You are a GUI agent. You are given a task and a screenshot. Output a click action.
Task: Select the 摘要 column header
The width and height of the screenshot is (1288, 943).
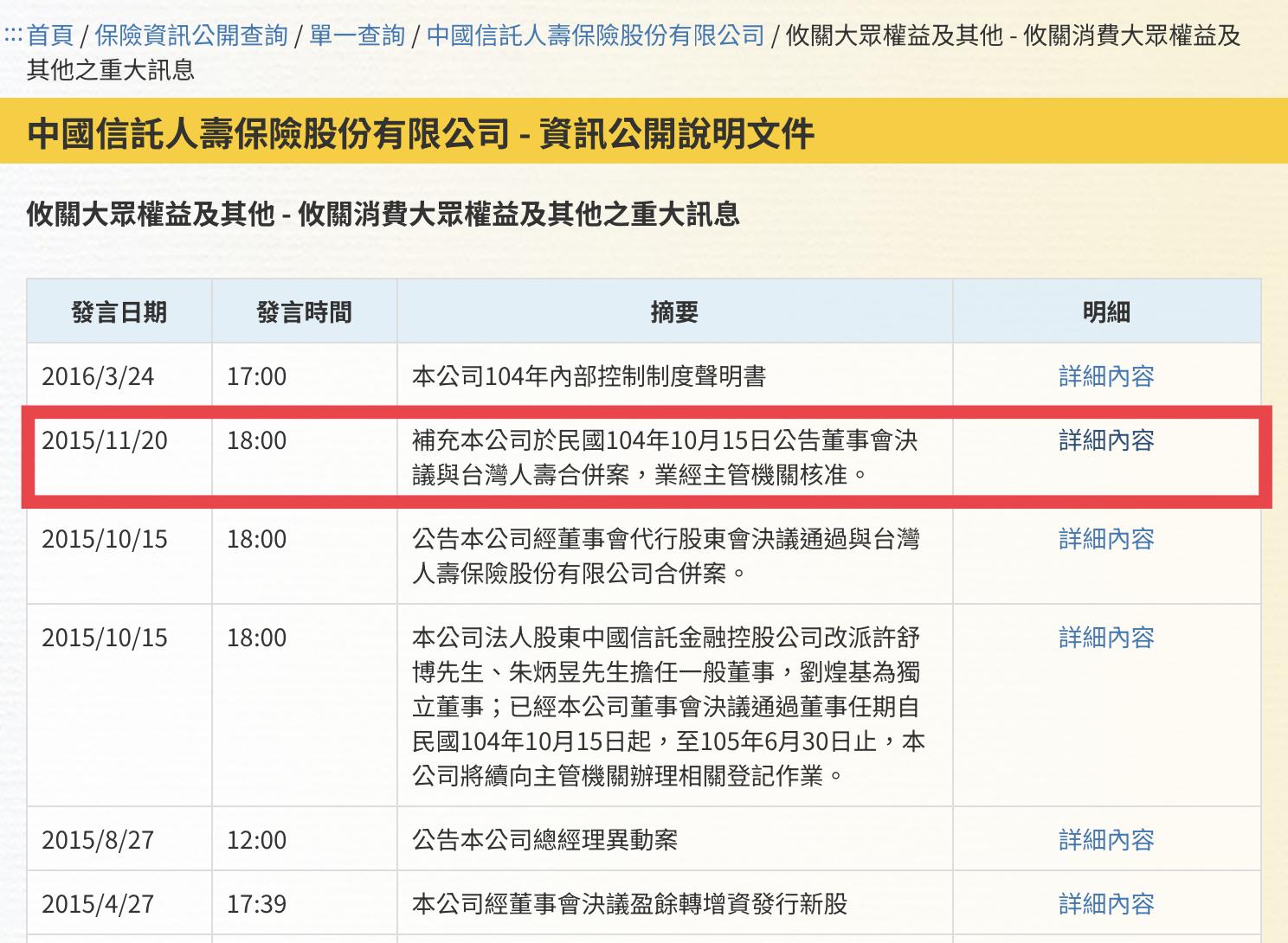[674, 312]
